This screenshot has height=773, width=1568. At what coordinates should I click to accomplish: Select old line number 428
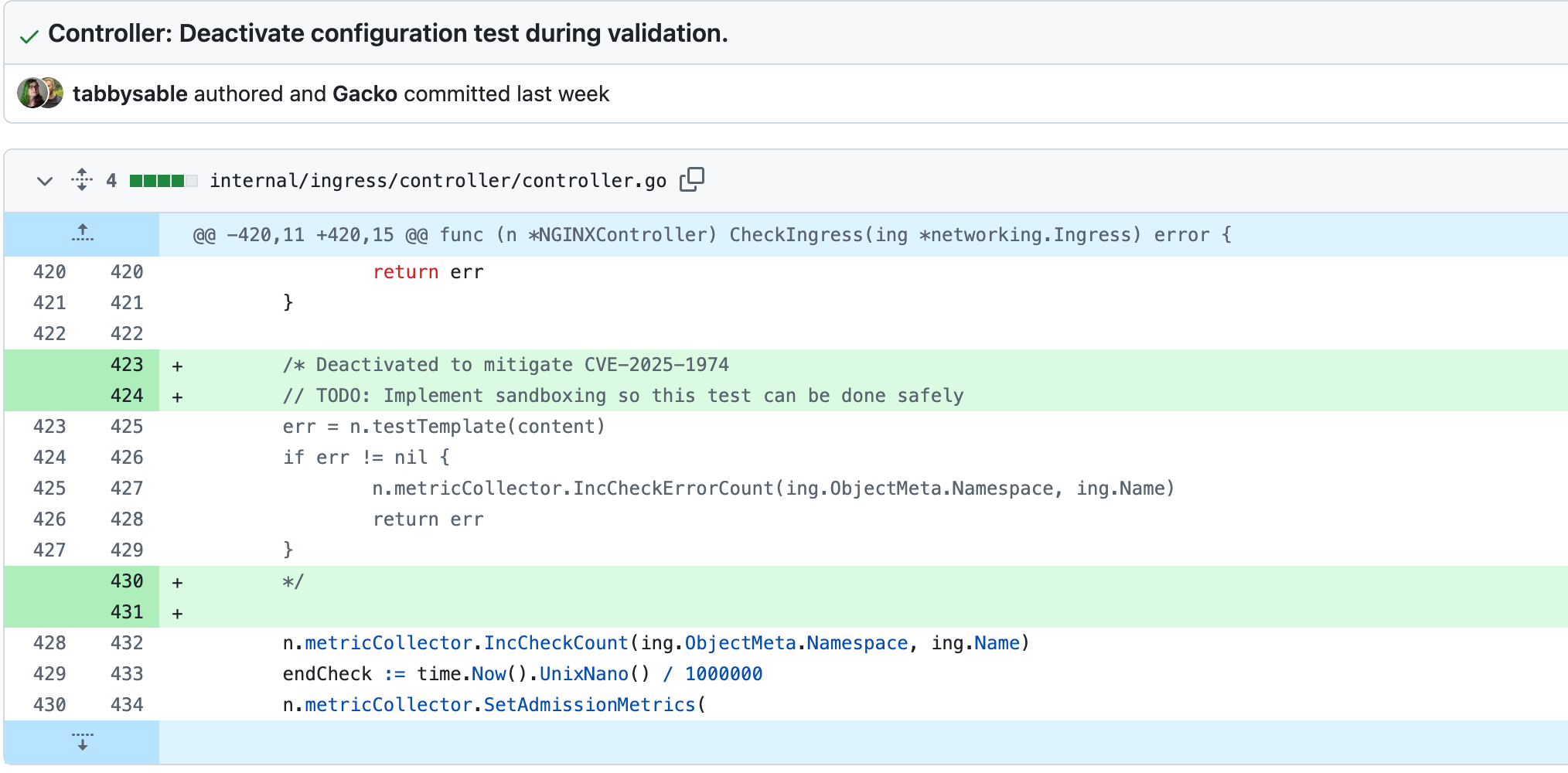(x=49, y=643)
